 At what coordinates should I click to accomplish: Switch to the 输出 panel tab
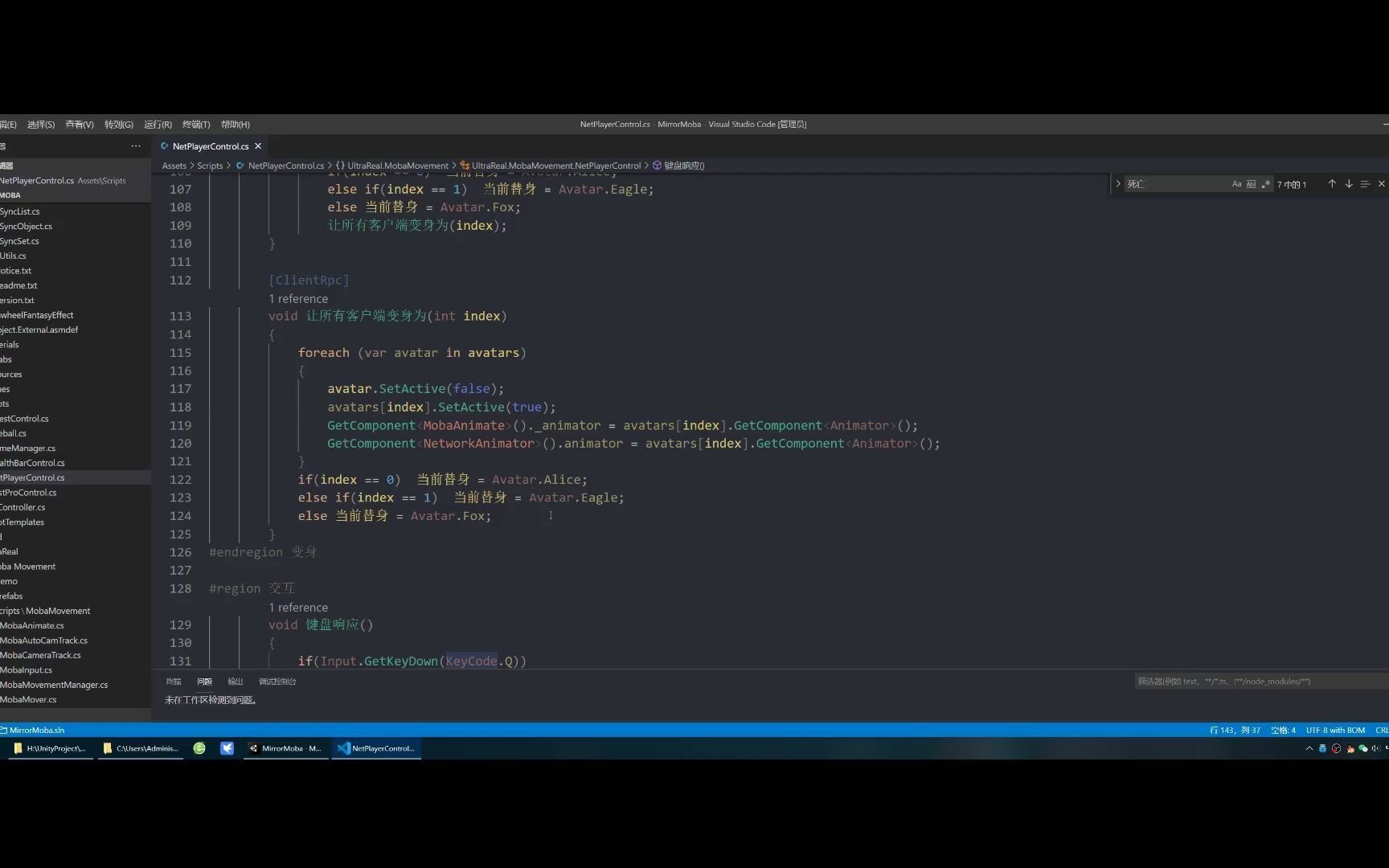click(x=236, y=682)
